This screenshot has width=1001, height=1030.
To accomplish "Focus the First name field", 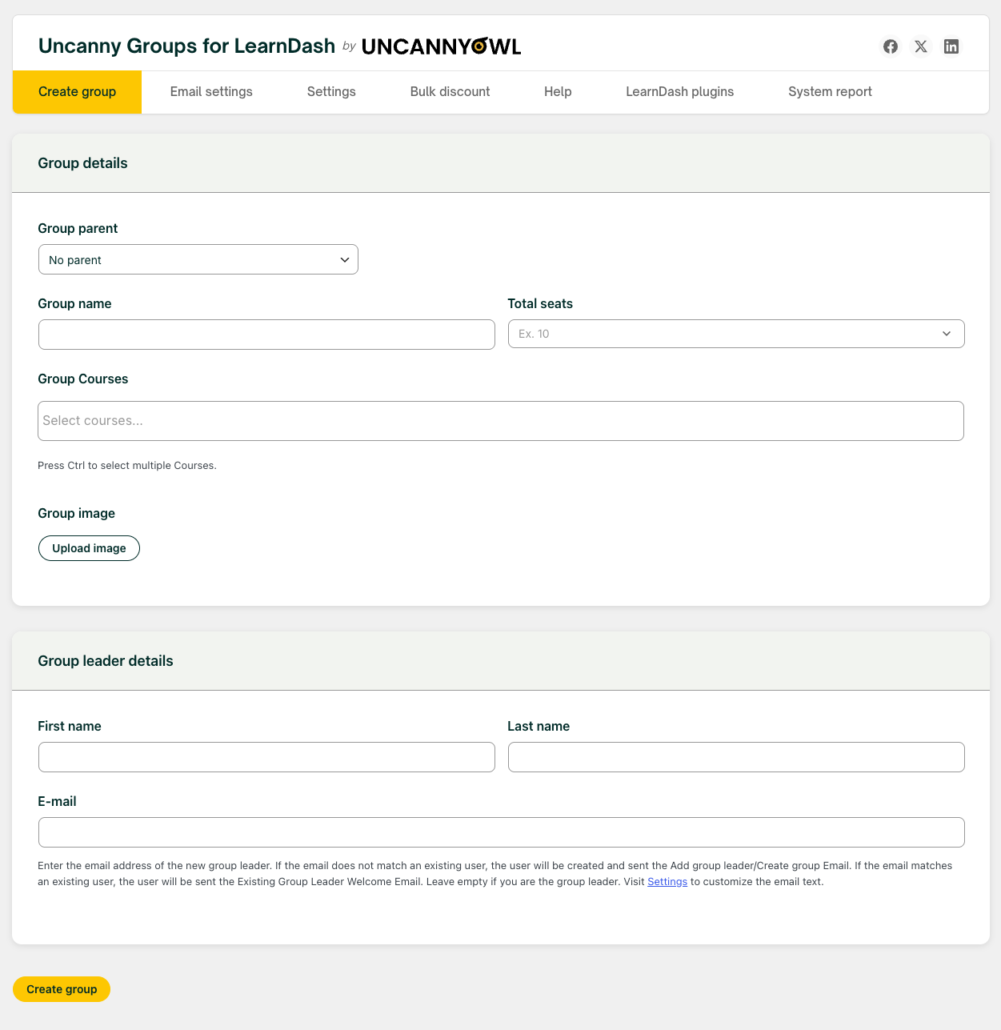I will (x=267, y=757).
